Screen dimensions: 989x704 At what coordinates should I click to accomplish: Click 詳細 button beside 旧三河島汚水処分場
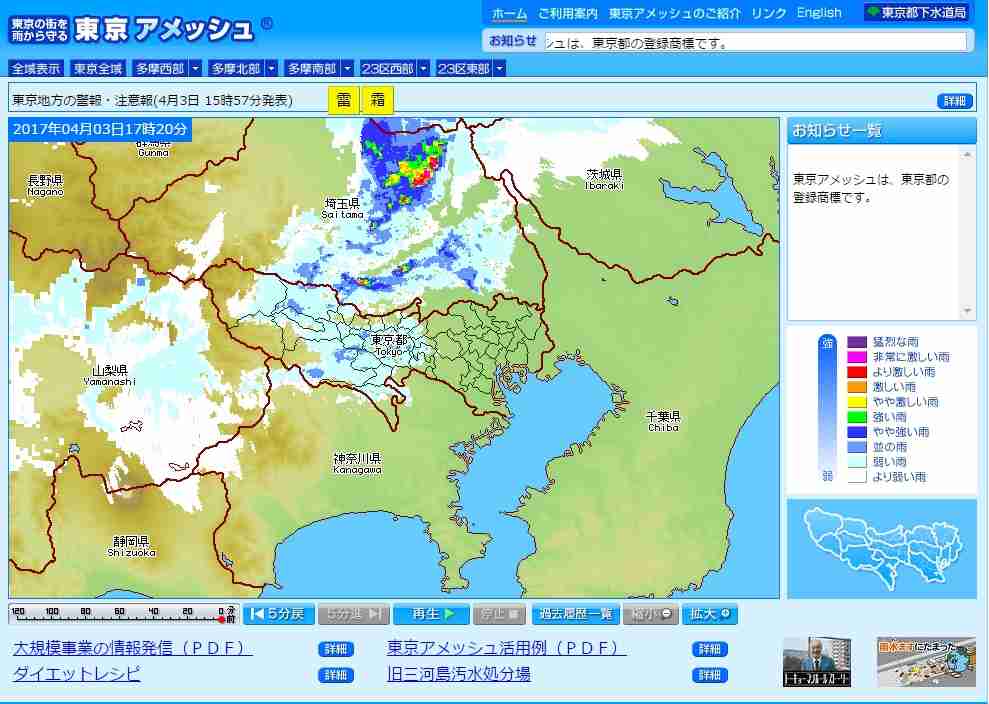coord(710,675)
